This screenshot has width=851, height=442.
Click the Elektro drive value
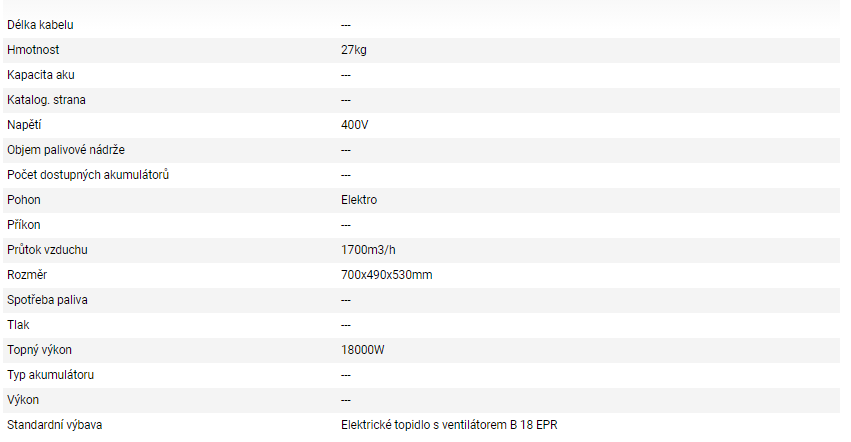coord(359,199)
